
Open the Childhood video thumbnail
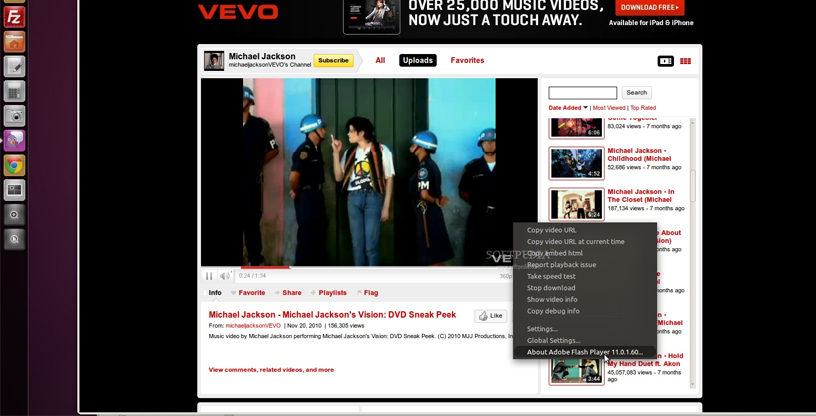[576, 163]
